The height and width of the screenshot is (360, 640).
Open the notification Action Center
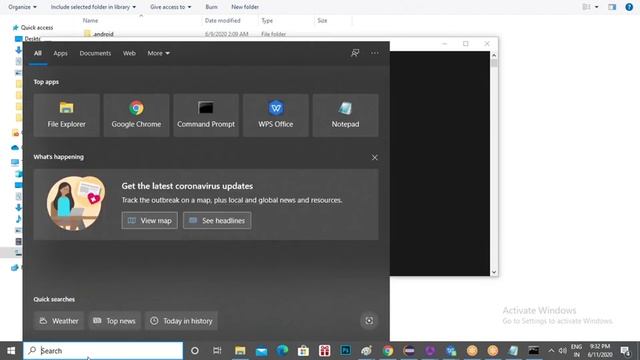(625, 351)
